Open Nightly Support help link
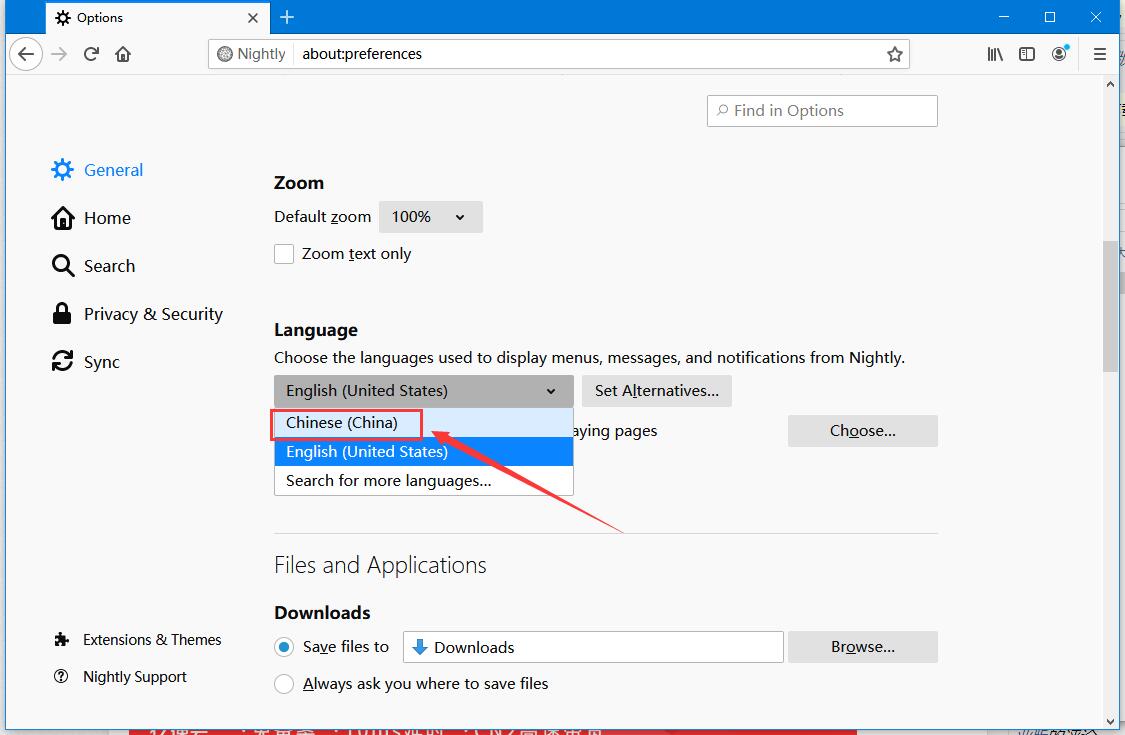1125x735 pixels. point(120,677)
